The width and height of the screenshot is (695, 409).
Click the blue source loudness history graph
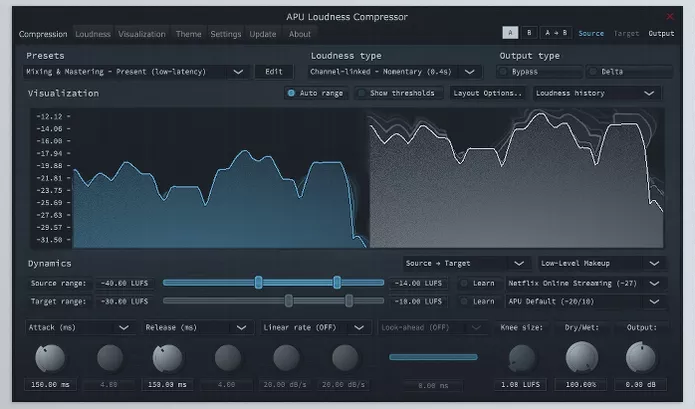point(220,199)
